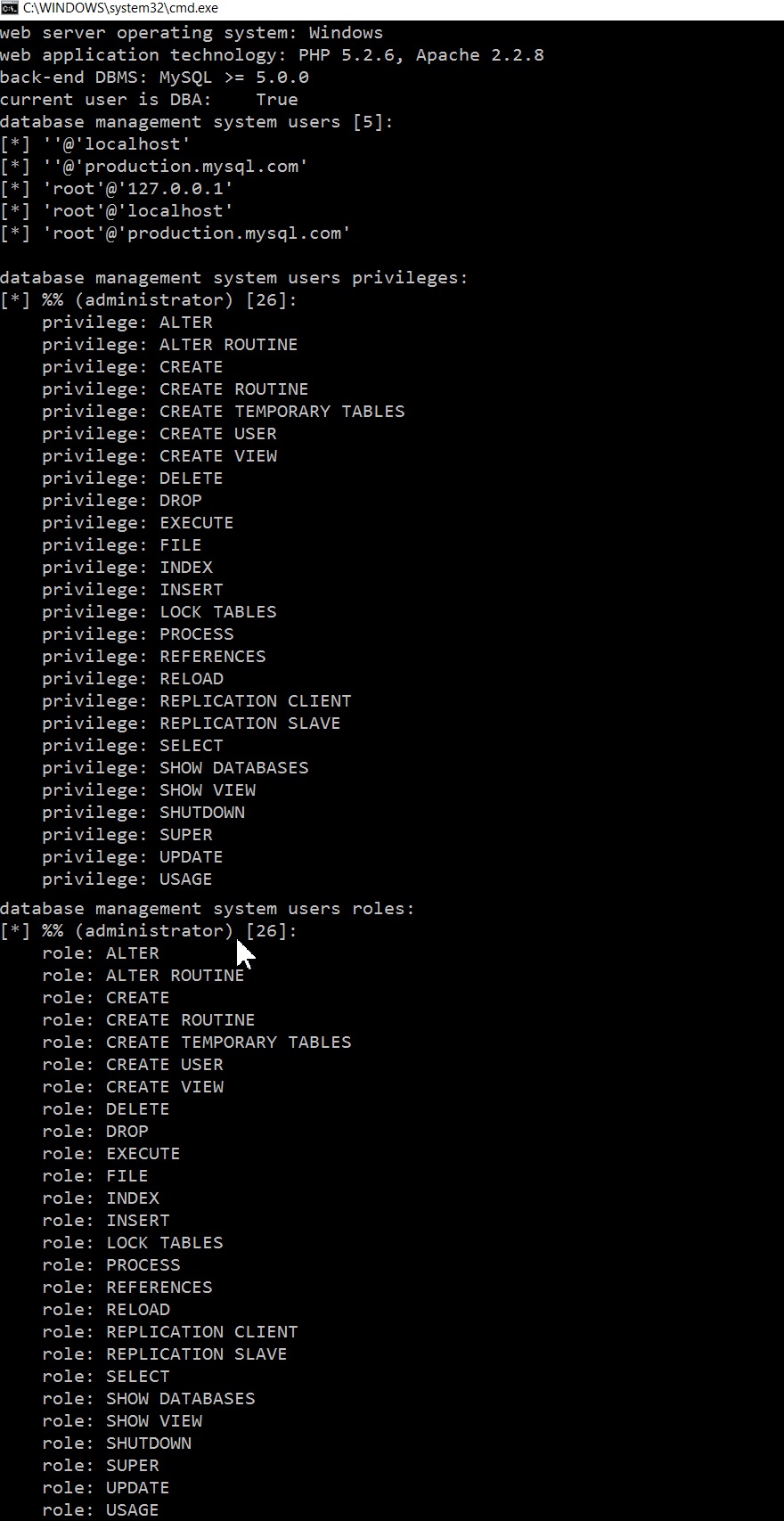Select the 'root'@'127.0.0.1' user entry

pyautogui.click(x=137, y=189)
